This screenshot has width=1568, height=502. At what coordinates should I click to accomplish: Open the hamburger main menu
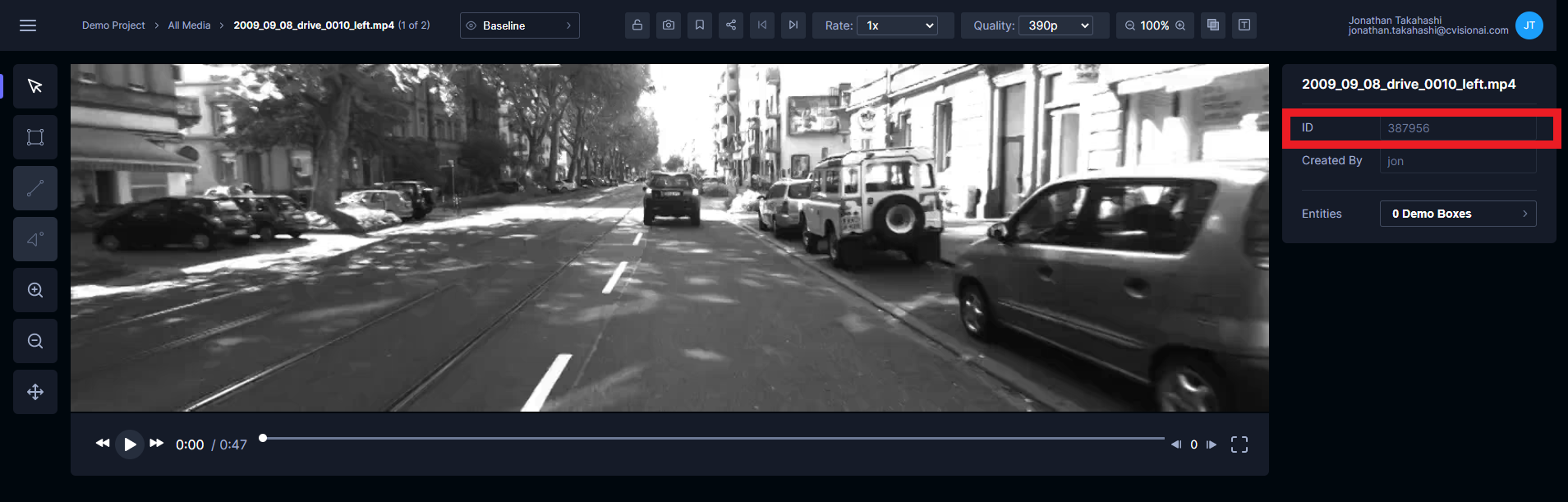click(x=28, y=25)
